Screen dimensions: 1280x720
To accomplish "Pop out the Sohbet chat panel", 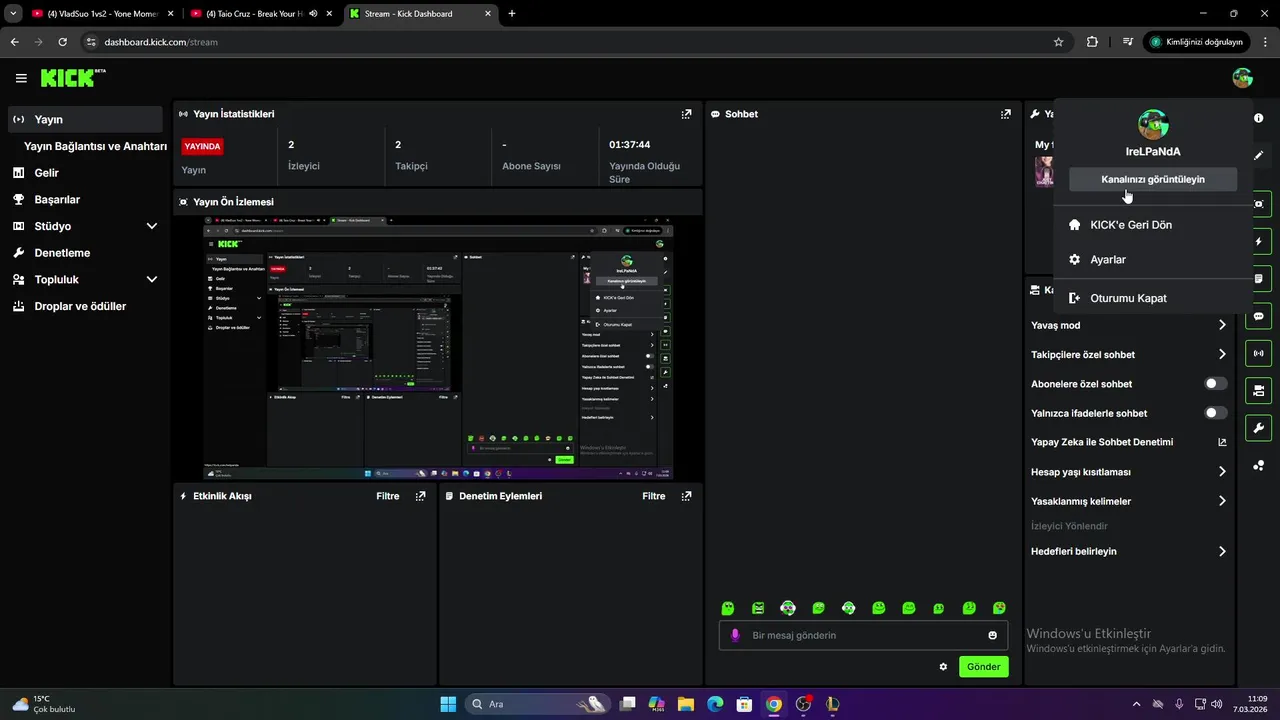I will coord(1005,114).
